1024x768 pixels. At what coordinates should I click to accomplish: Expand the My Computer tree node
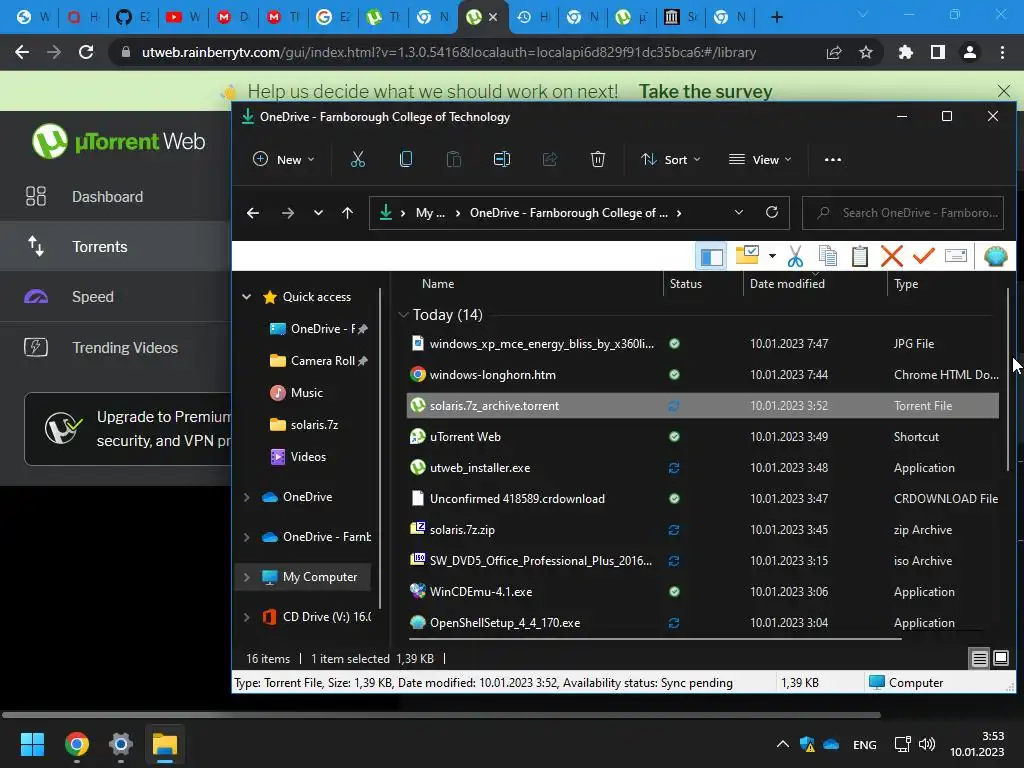(246, 577)
